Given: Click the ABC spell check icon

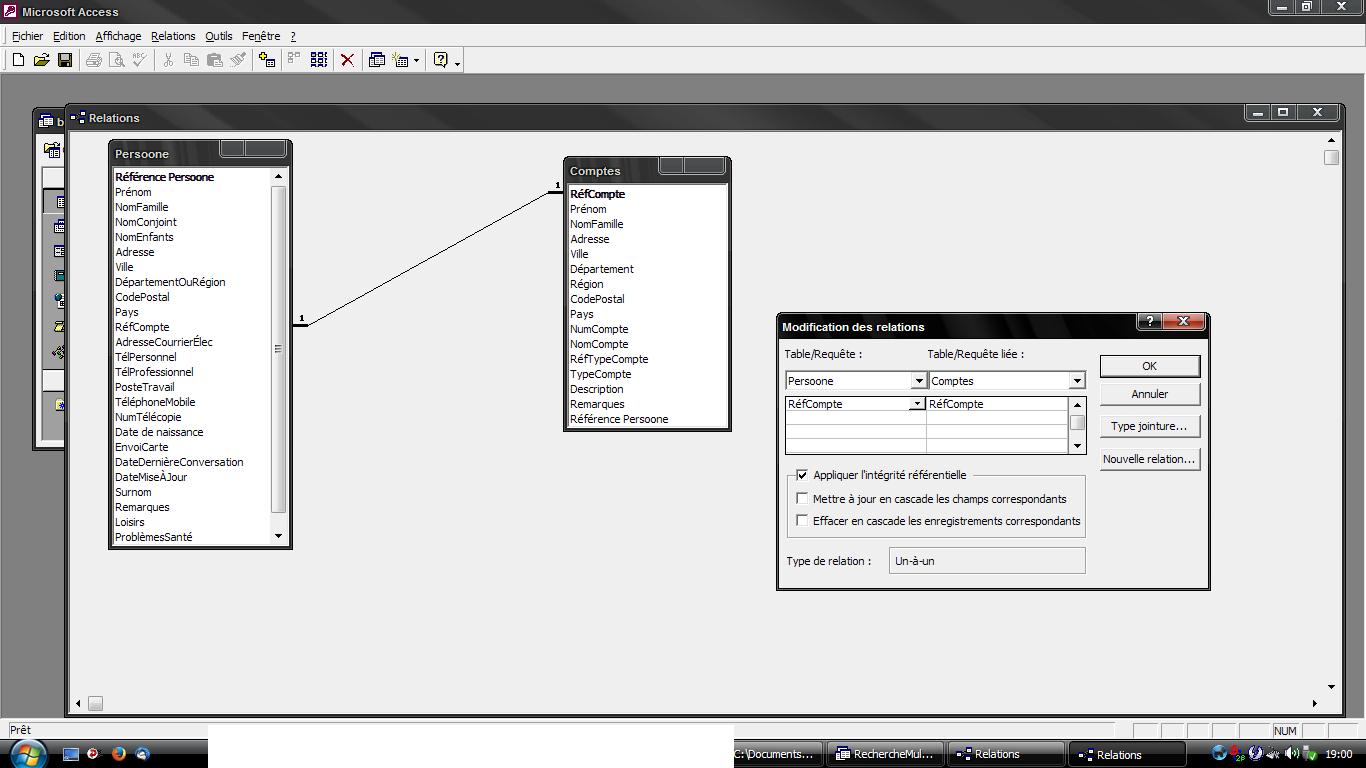Looking at the screenshot, I should [140, 60].
